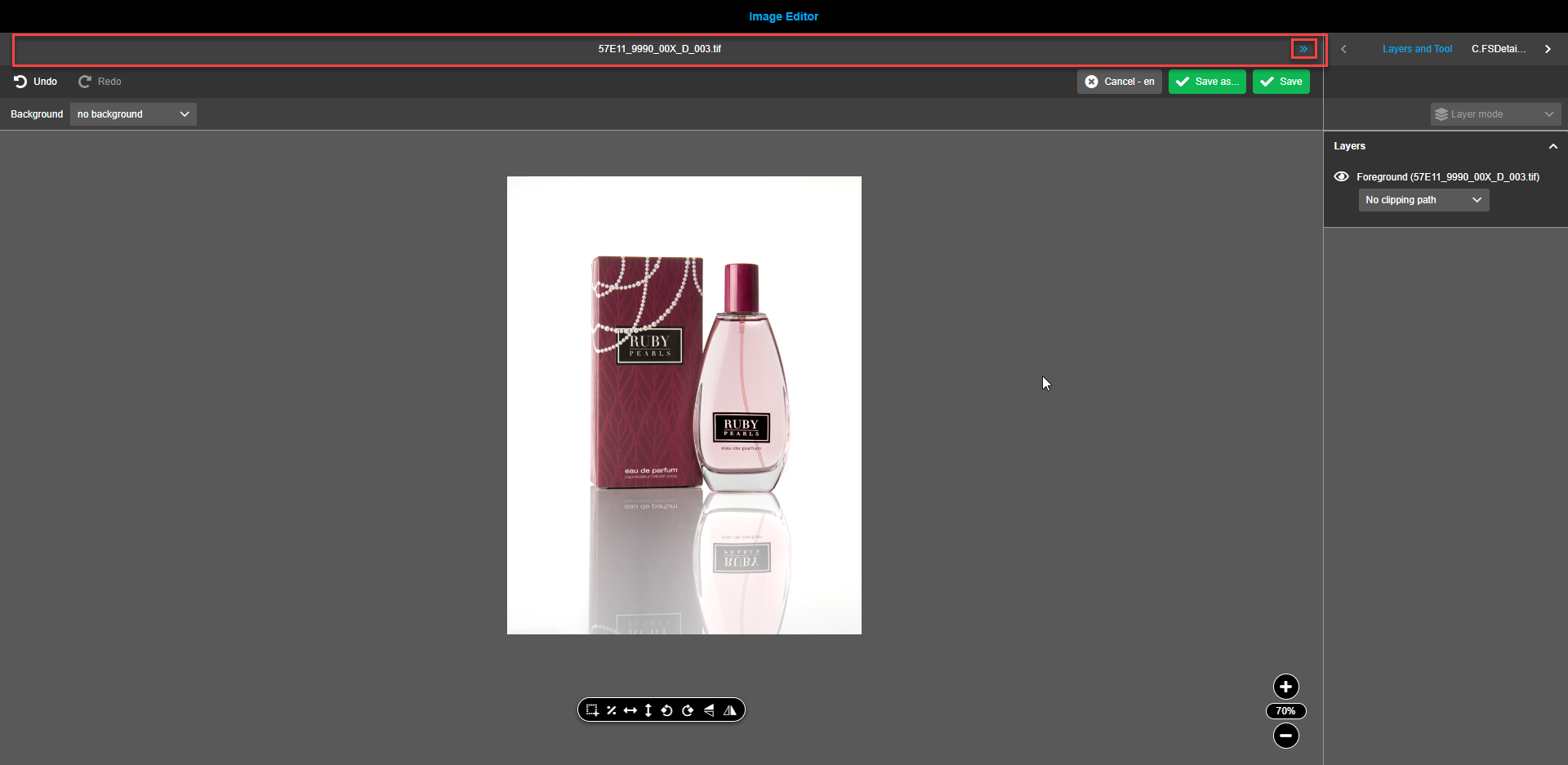Select the horizontal stretch tool
The height and width of the screenshot is (765, 1568).
click(630, 710)
